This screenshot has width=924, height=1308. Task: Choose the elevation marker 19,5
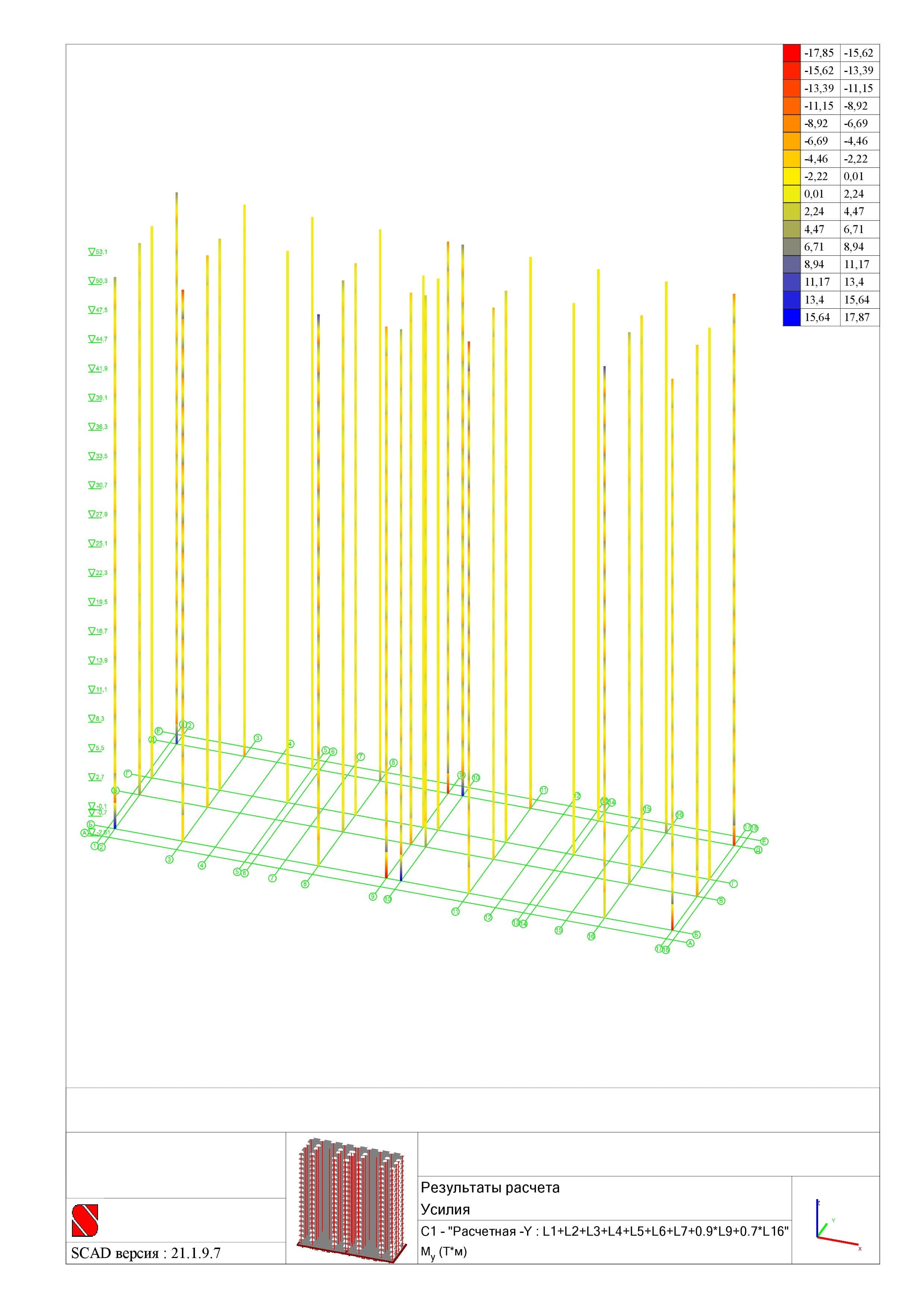tap(98, 602)
